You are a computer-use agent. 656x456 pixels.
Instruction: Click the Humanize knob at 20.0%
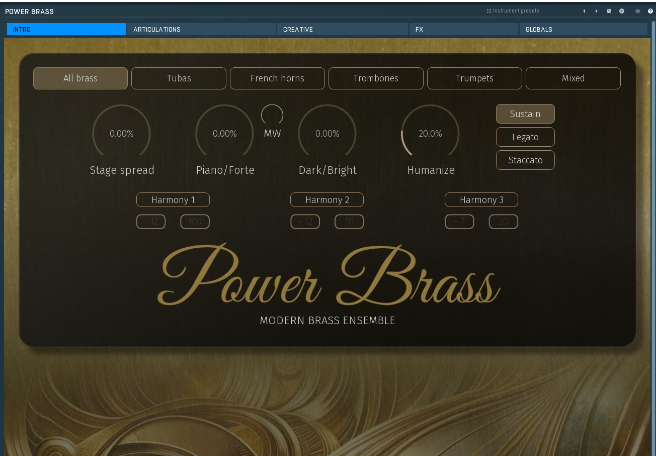pyautogui.click(x=430, y=133)
